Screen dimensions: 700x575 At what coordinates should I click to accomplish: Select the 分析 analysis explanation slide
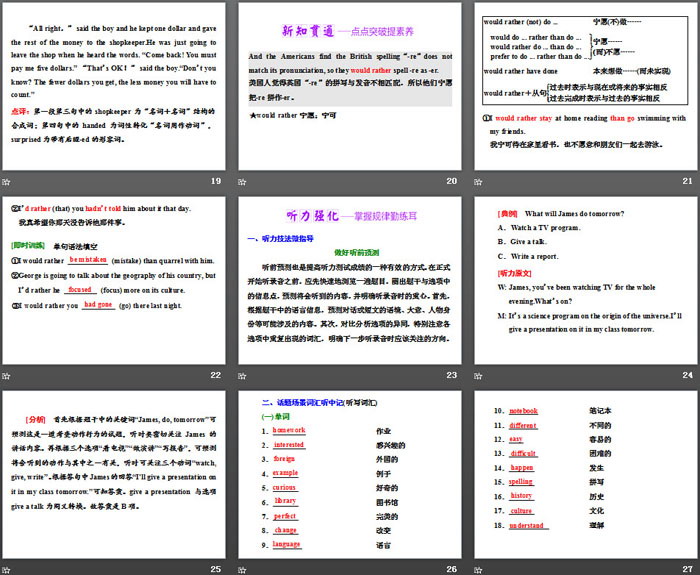pyautogui.click(x=114, y=474)
